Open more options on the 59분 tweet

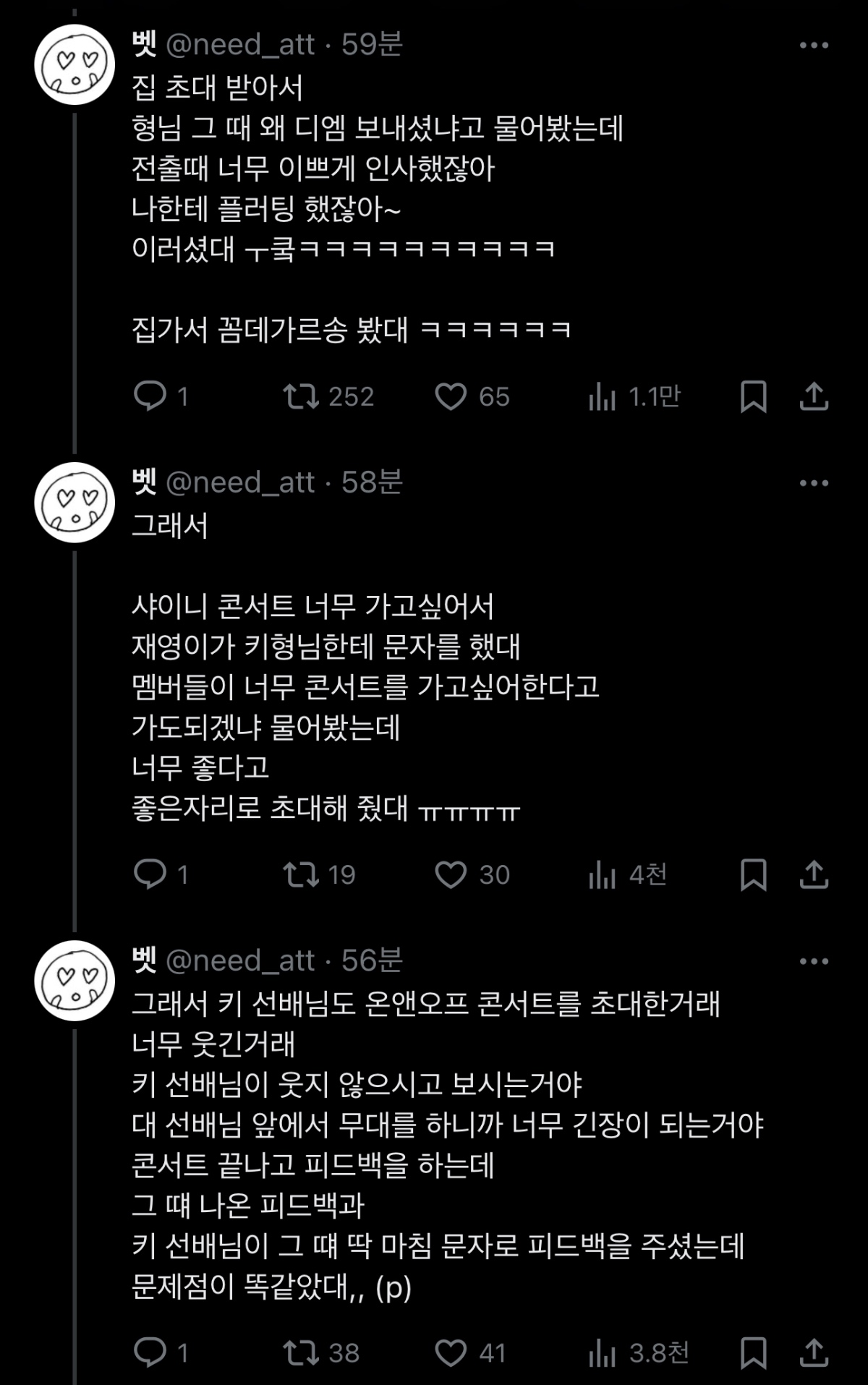814,45
